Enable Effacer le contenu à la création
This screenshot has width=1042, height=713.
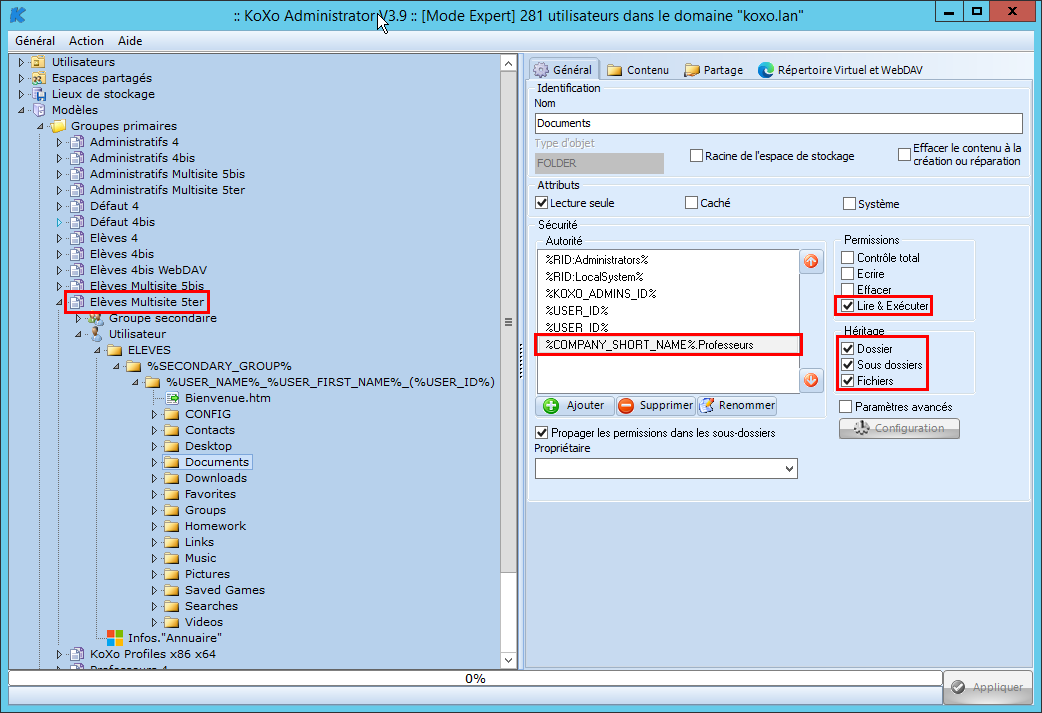[x=904, y=154]
